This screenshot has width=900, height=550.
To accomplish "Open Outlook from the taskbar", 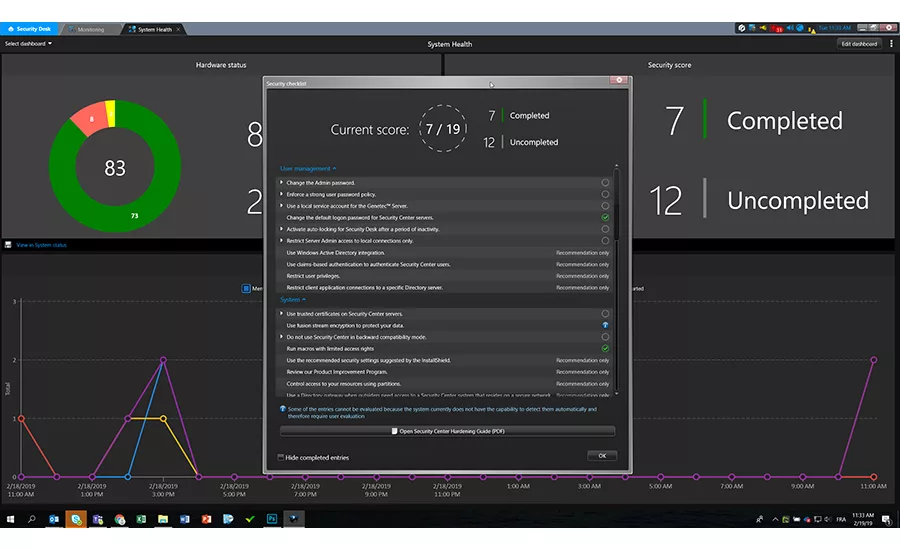I will click(x=54, y=519).
